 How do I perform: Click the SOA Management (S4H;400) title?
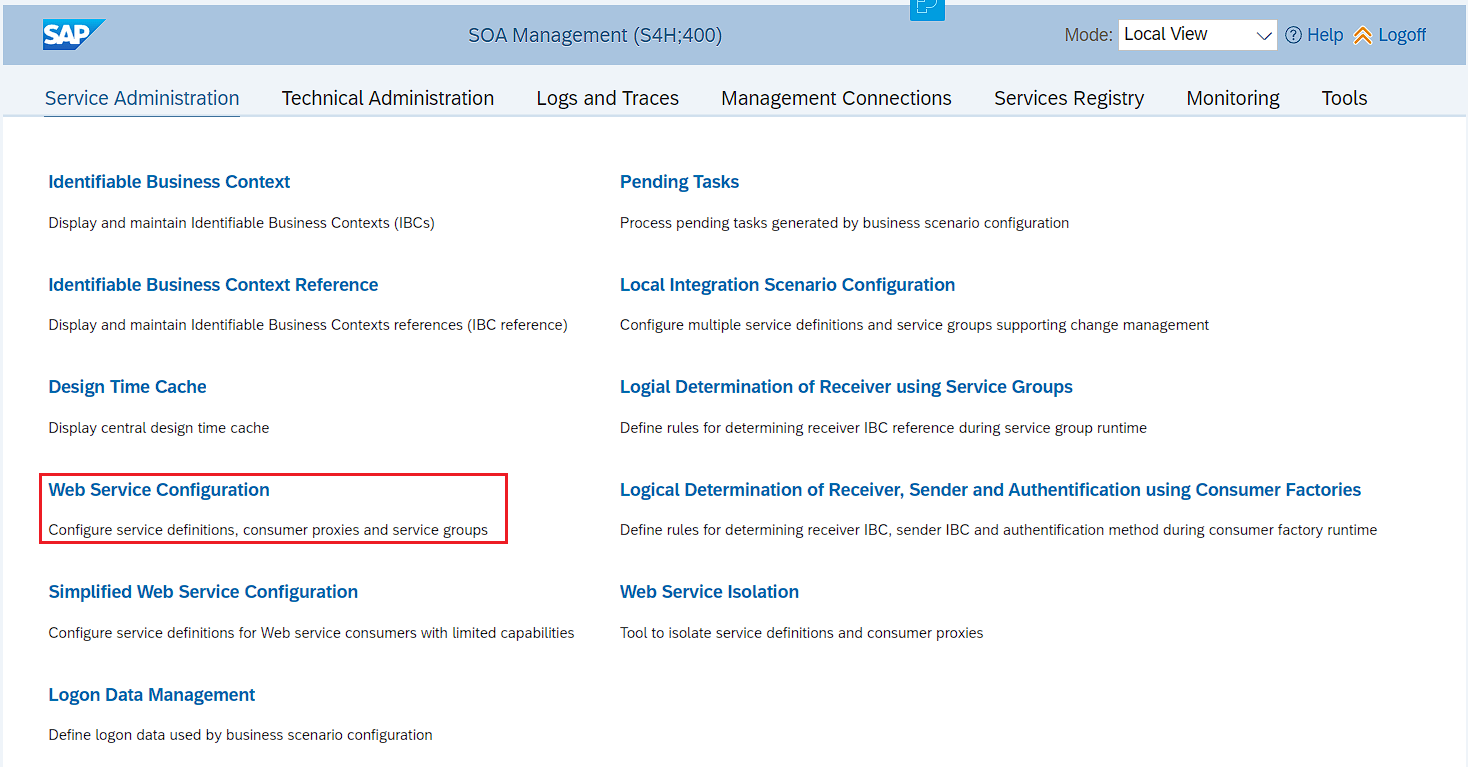click(595, 35)
